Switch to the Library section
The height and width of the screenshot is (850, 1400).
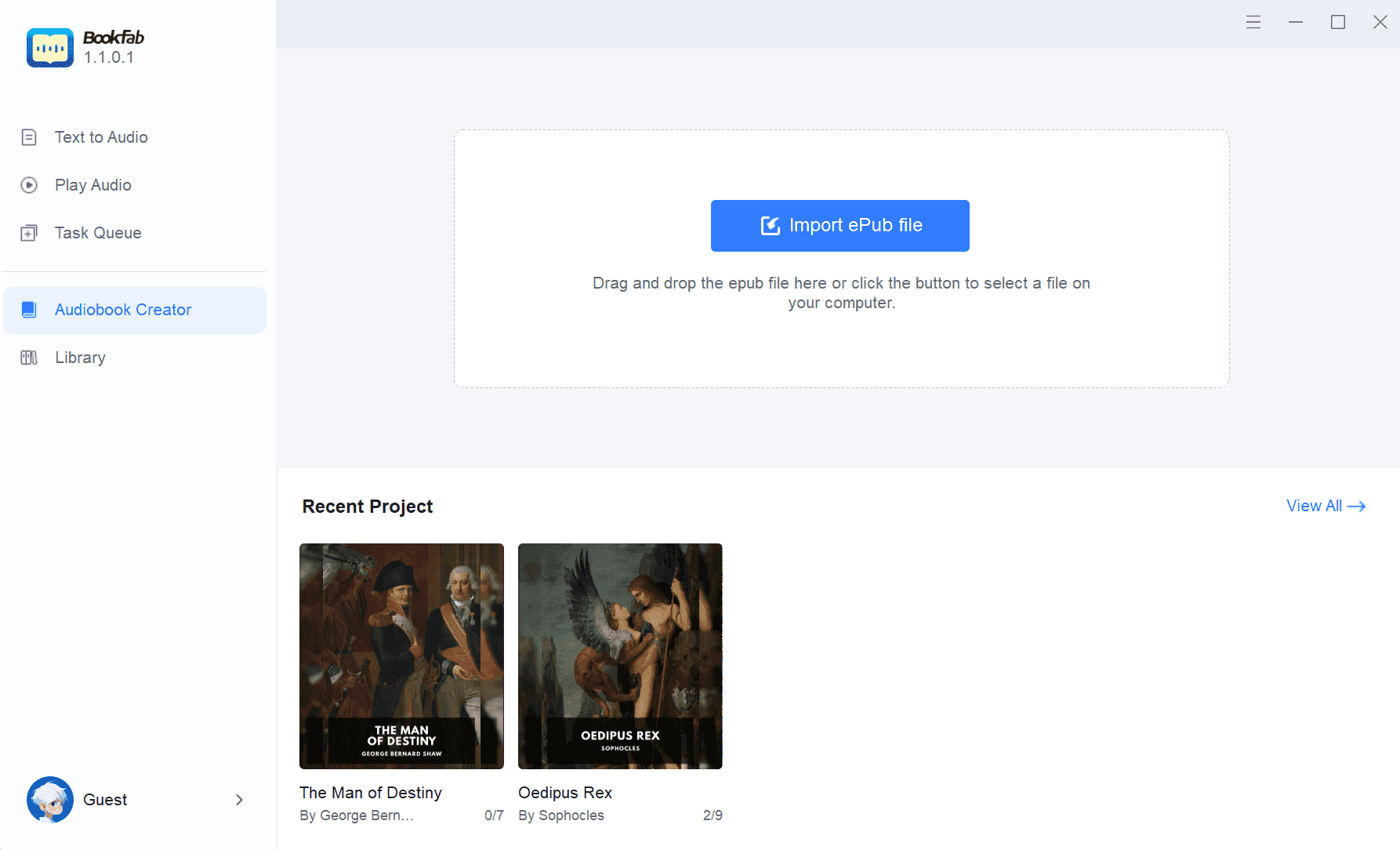click(x=80, y=358)
